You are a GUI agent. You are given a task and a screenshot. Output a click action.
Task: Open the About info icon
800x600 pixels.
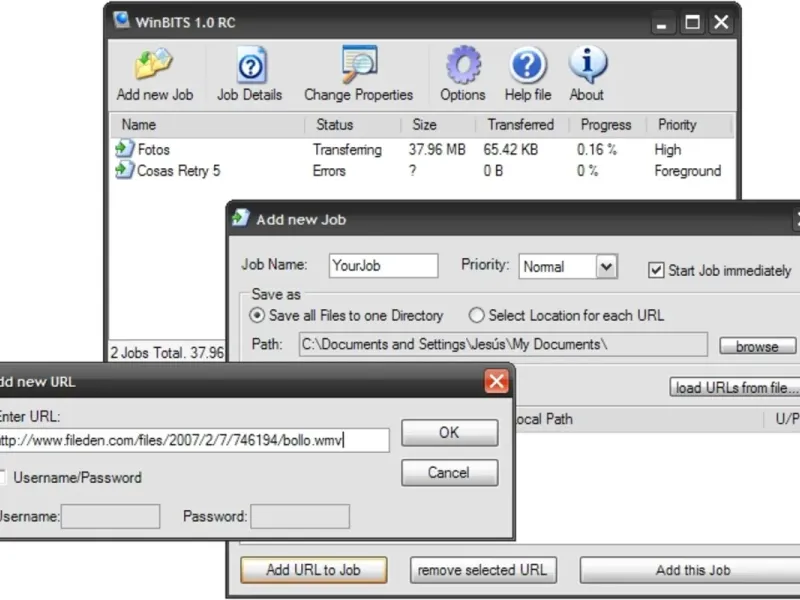click(x=587, y=64)
